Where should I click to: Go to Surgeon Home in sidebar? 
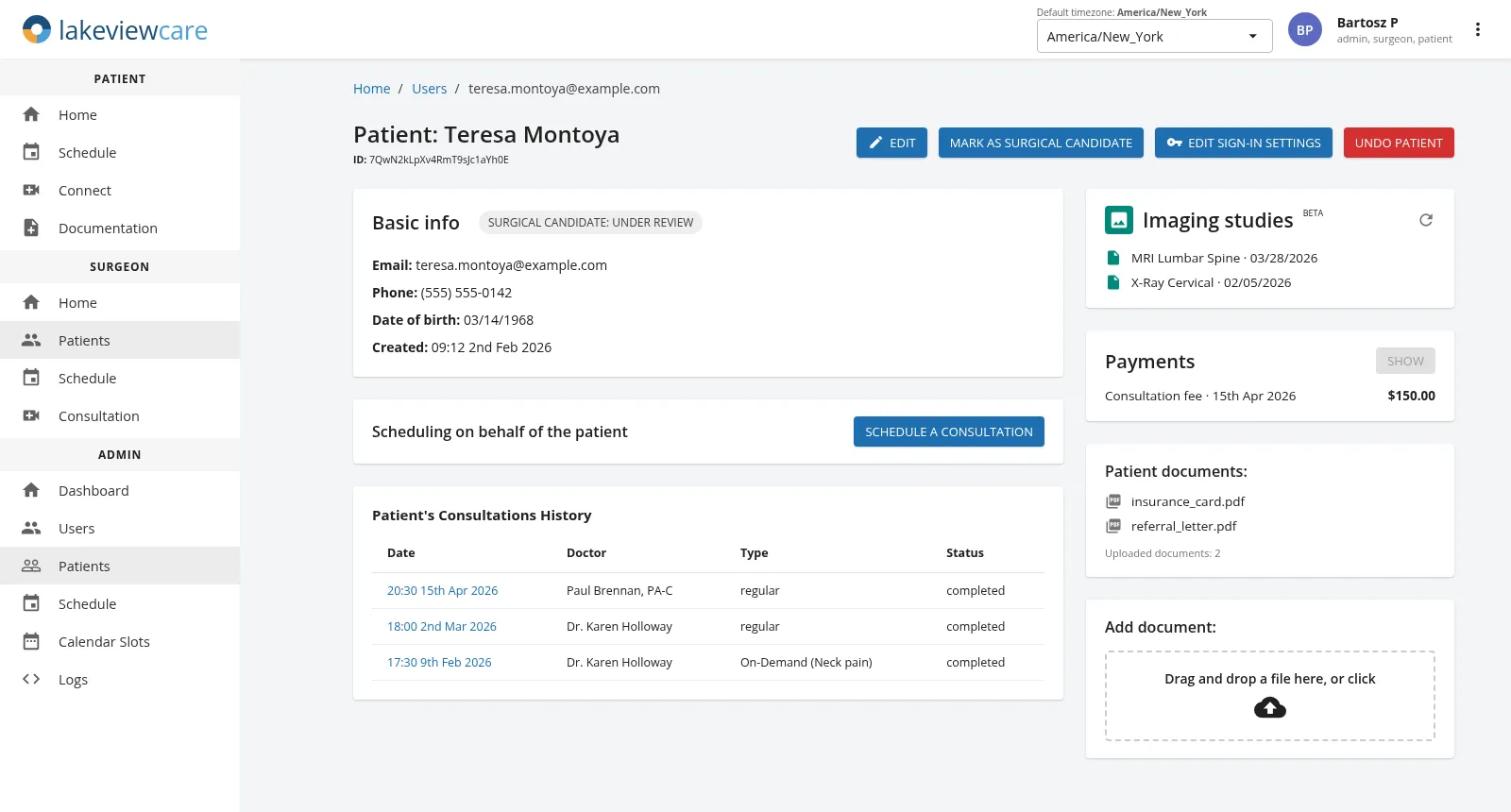coord(120,302)
